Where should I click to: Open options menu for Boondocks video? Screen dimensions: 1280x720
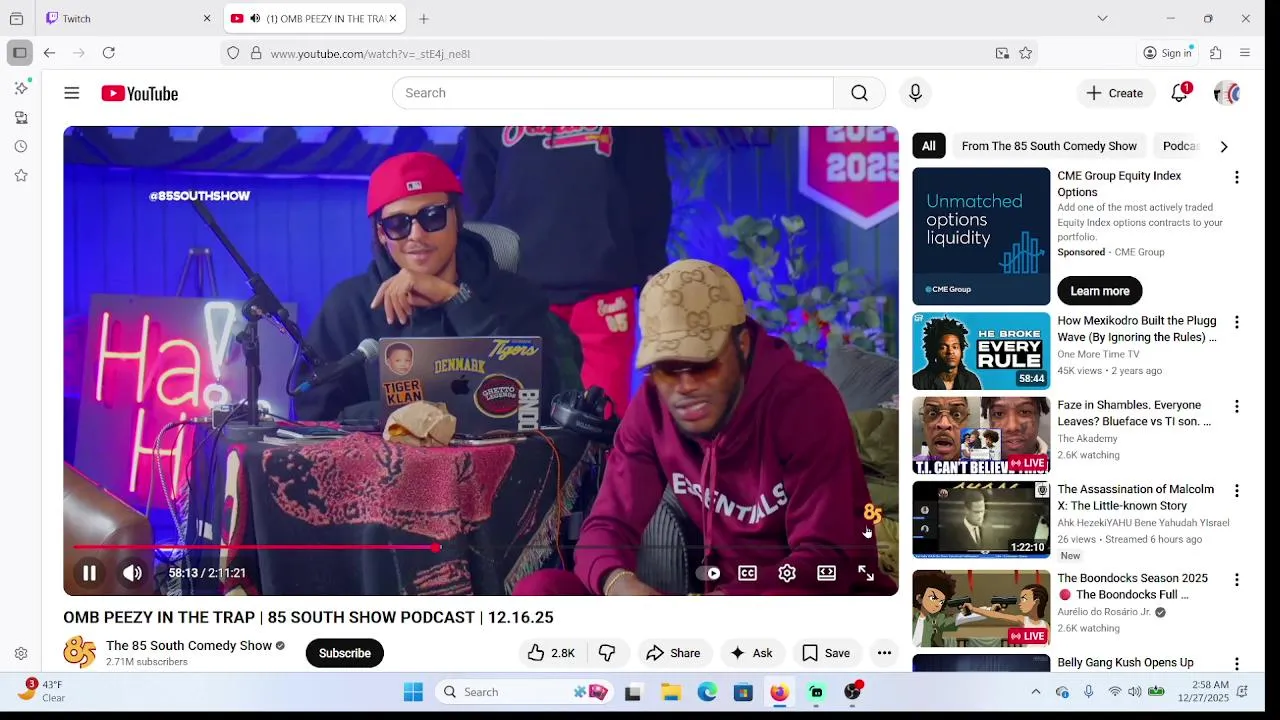click(x=1237, y=579)
